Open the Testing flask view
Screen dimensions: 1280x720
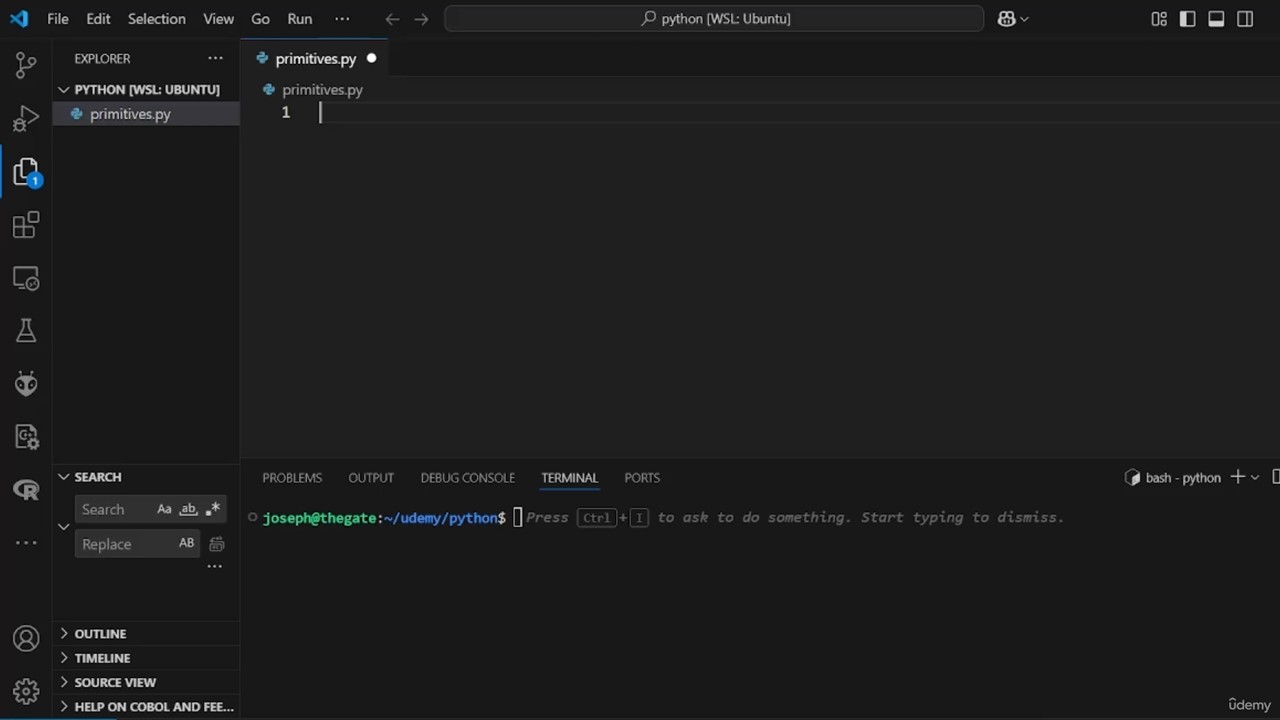[26, 331]
